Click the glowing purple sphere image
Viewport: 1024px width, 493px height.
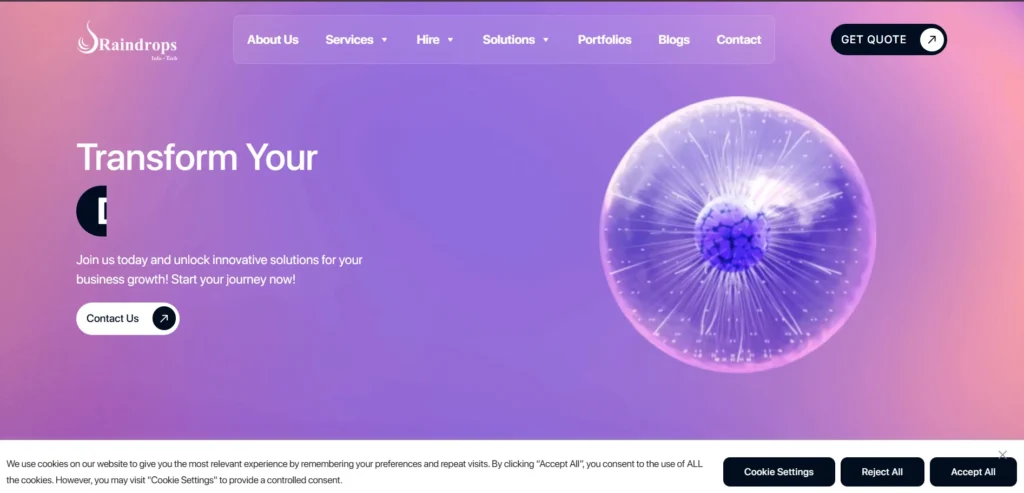click(x=737, y=235)
